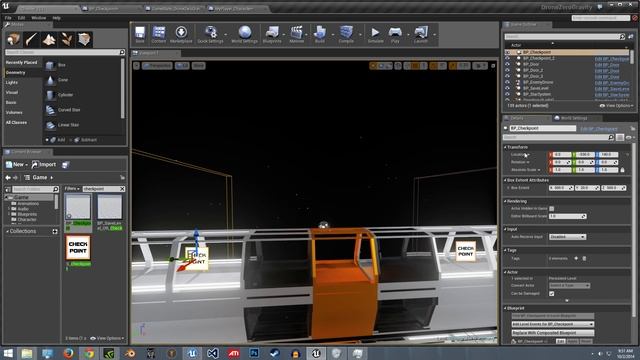This screenshot has width=640, height=360.
Task: Collapse the Tags section
Action: [505, 250]
